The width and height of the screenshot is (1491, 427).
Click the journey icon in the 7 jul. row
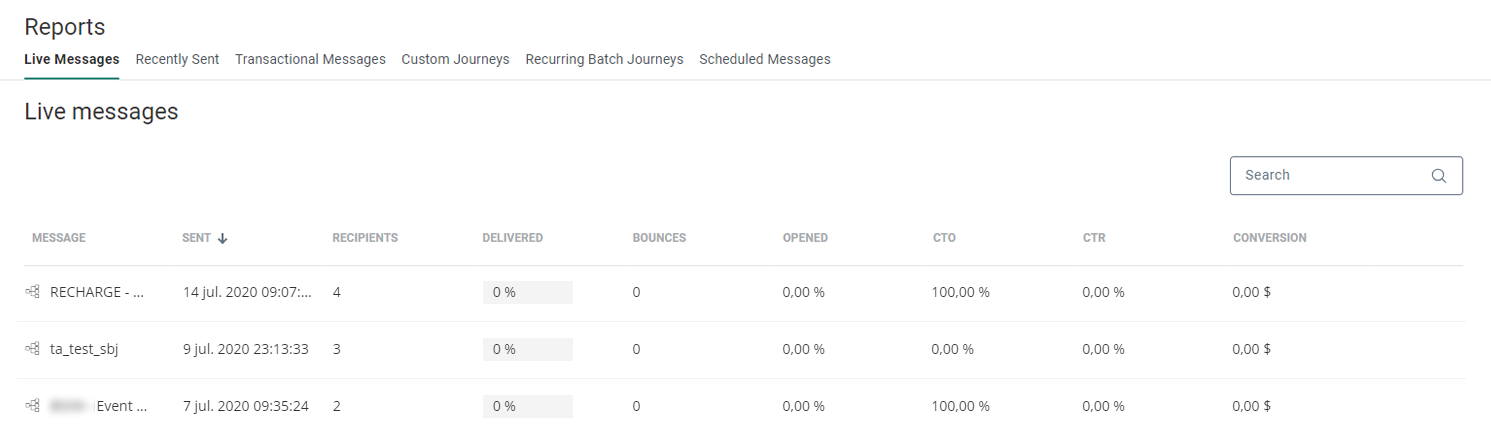33,406
